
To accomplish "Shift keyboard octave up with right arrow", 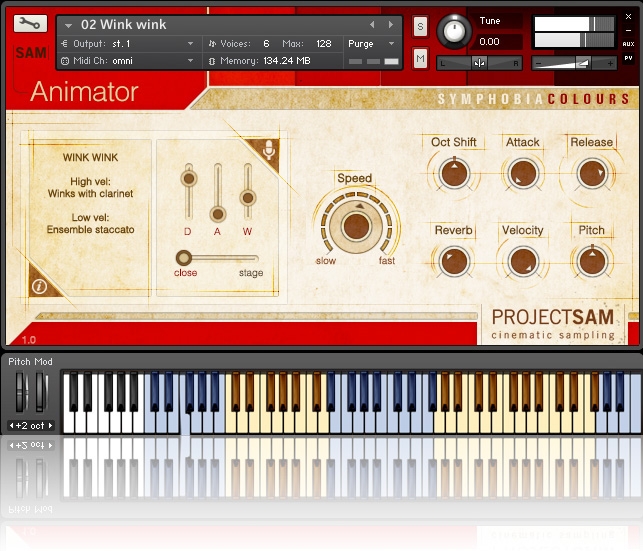I will (50, 426).
